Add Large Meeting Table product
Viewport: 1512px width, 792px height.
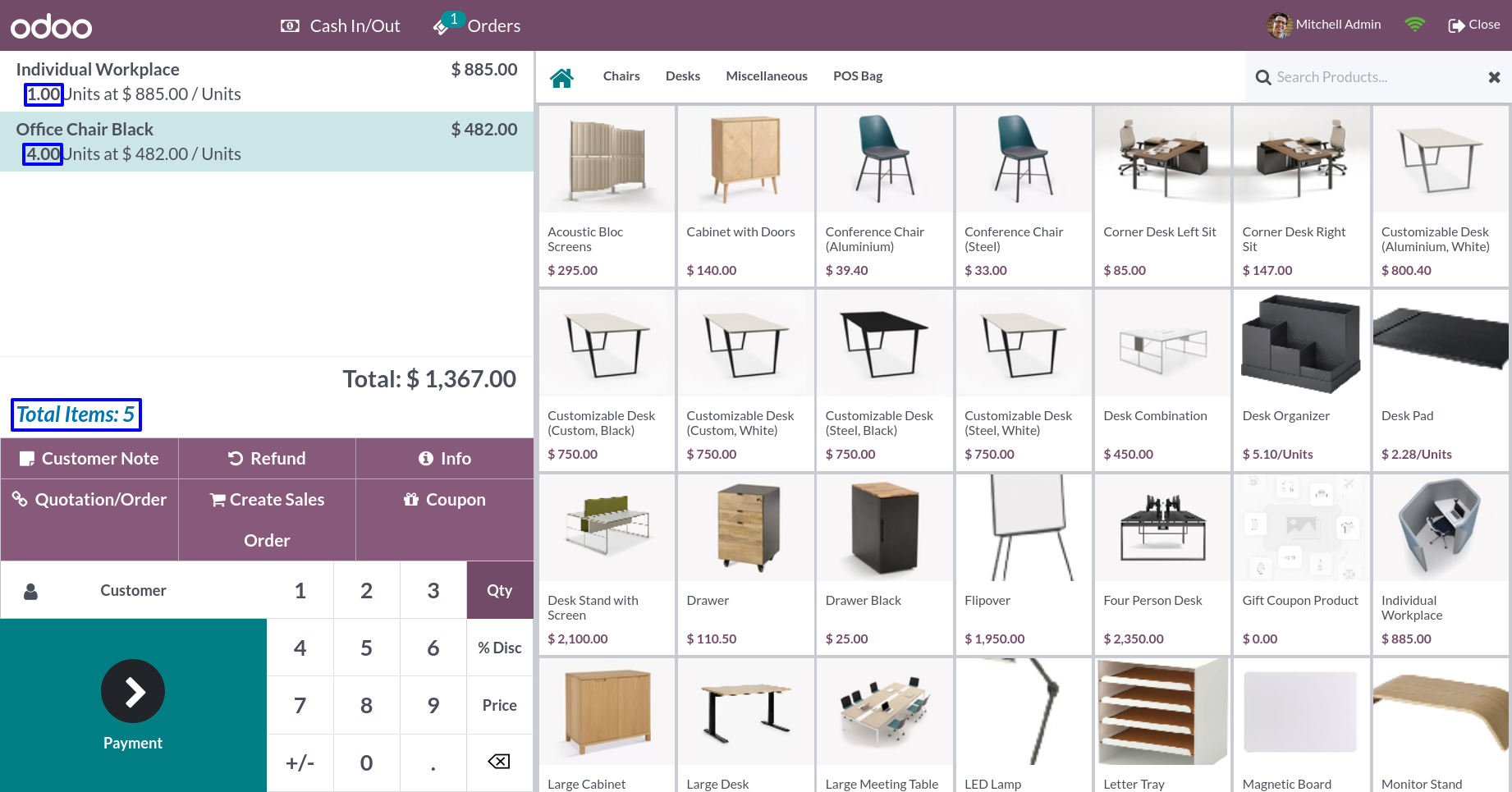[x=885, y=725]
